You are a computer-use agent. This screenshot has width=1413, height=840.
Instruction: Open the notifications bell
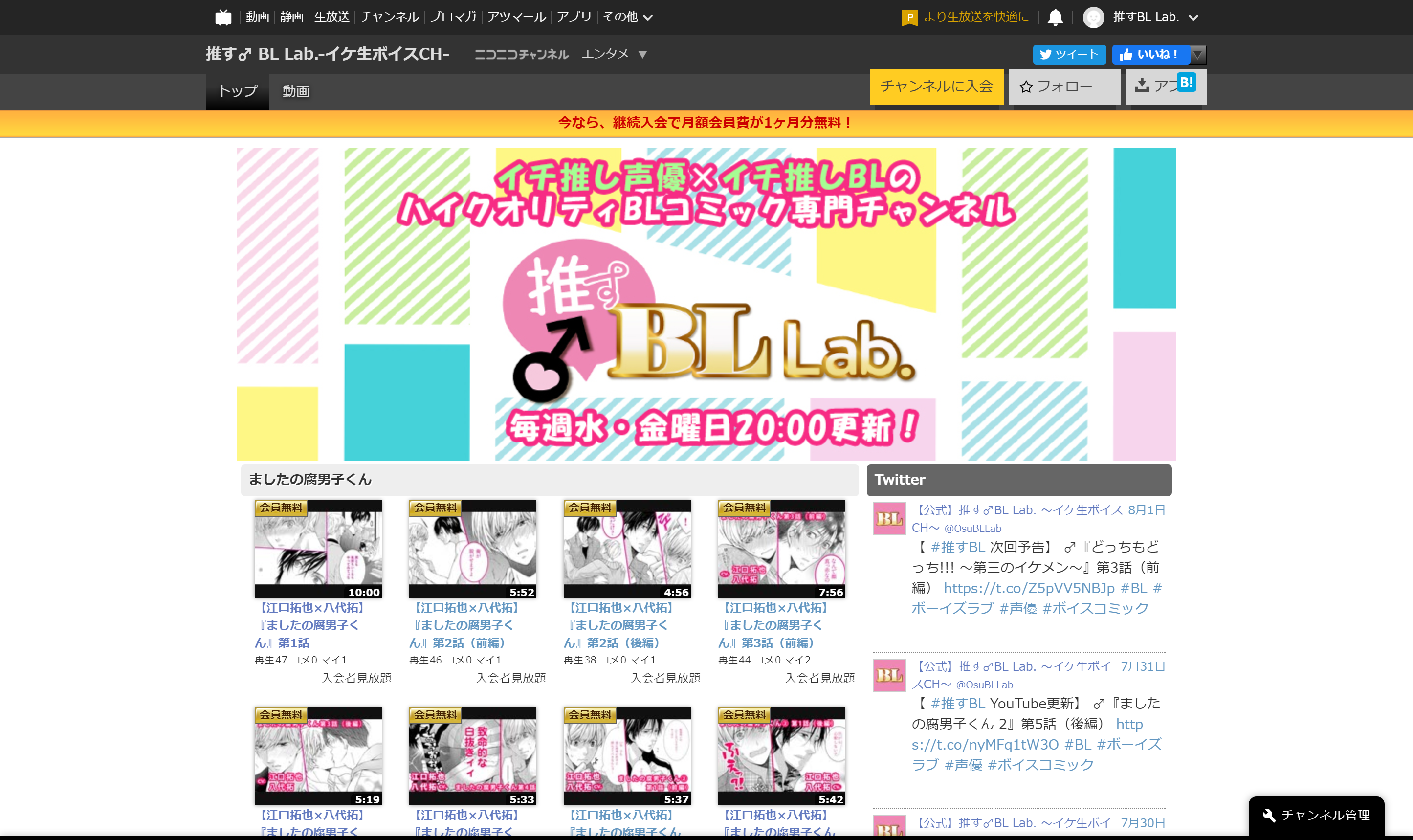pos(1055,17)
